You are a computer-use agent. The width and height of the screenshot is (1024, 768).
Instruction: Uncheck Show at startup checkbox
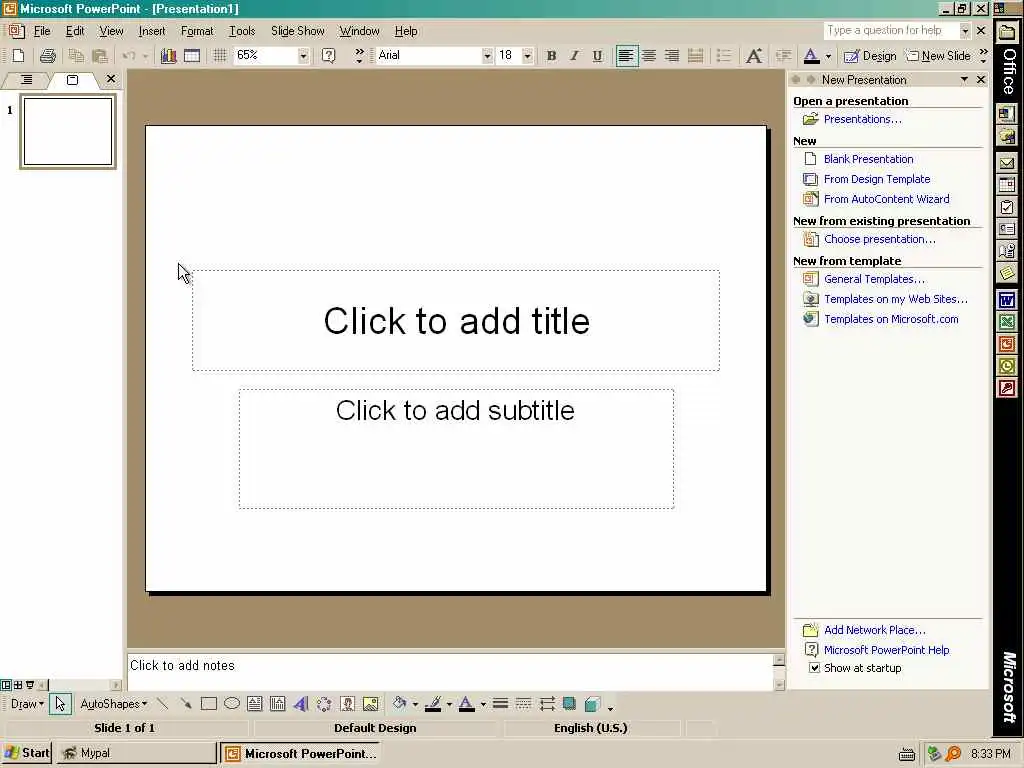pyautogui.click(x=814, y=668)
